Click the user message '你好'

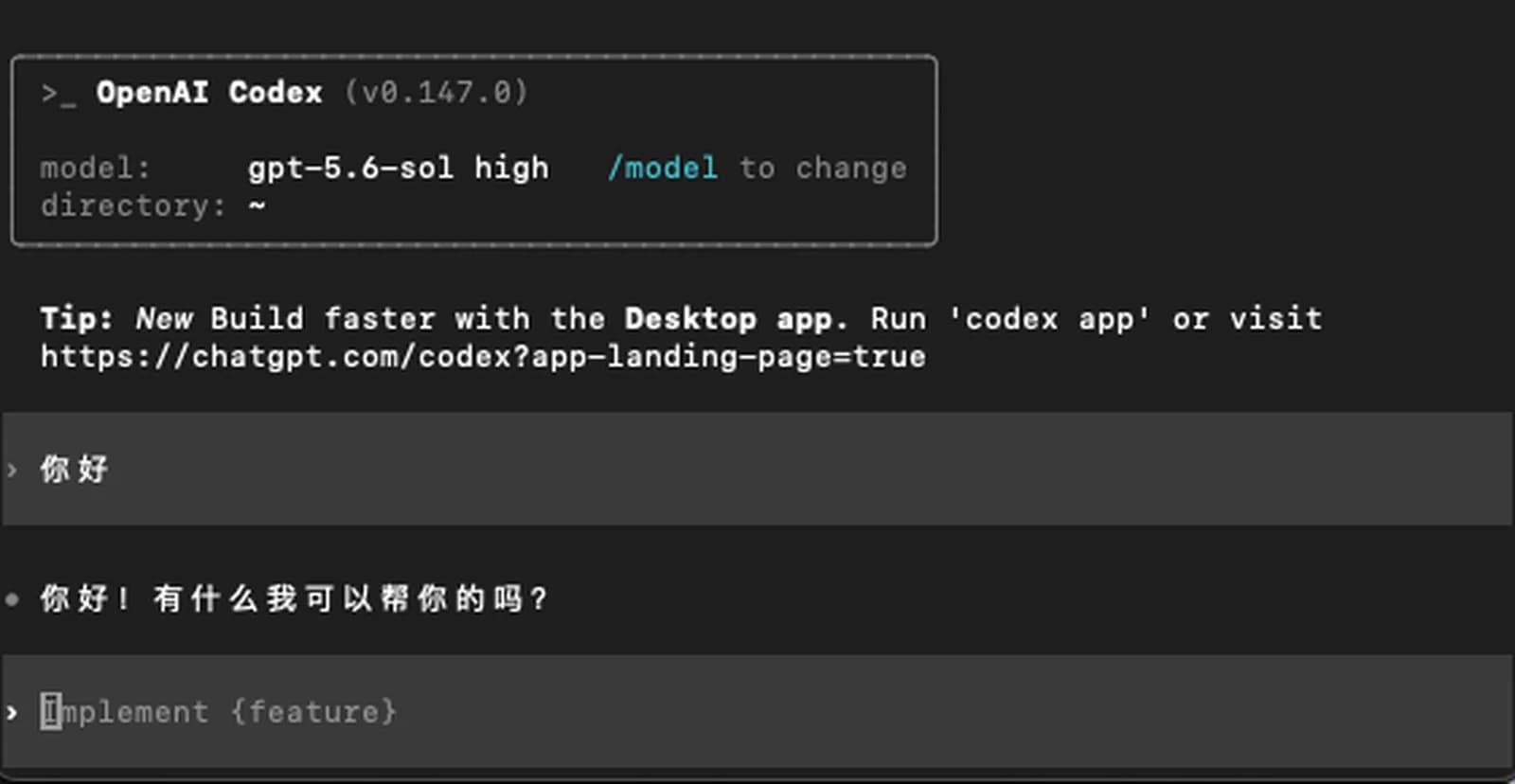point(74,469)
